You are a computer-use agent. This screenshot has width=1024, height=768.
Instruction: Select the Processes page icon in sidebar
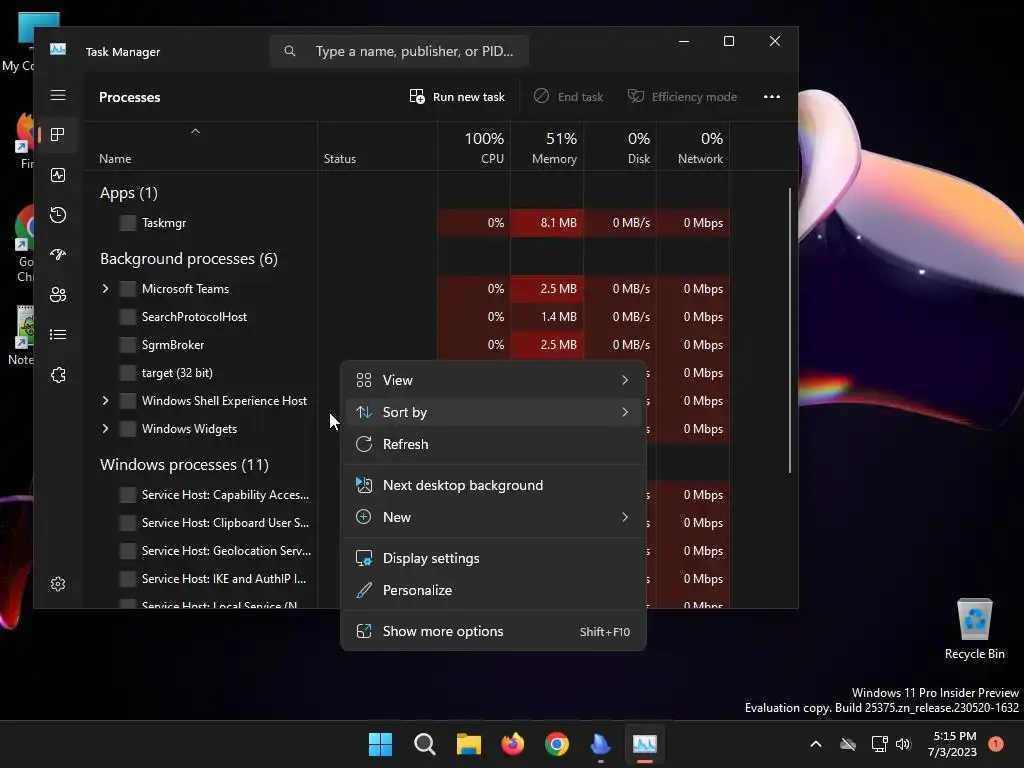pyautogui.click(x=58, y=135)
